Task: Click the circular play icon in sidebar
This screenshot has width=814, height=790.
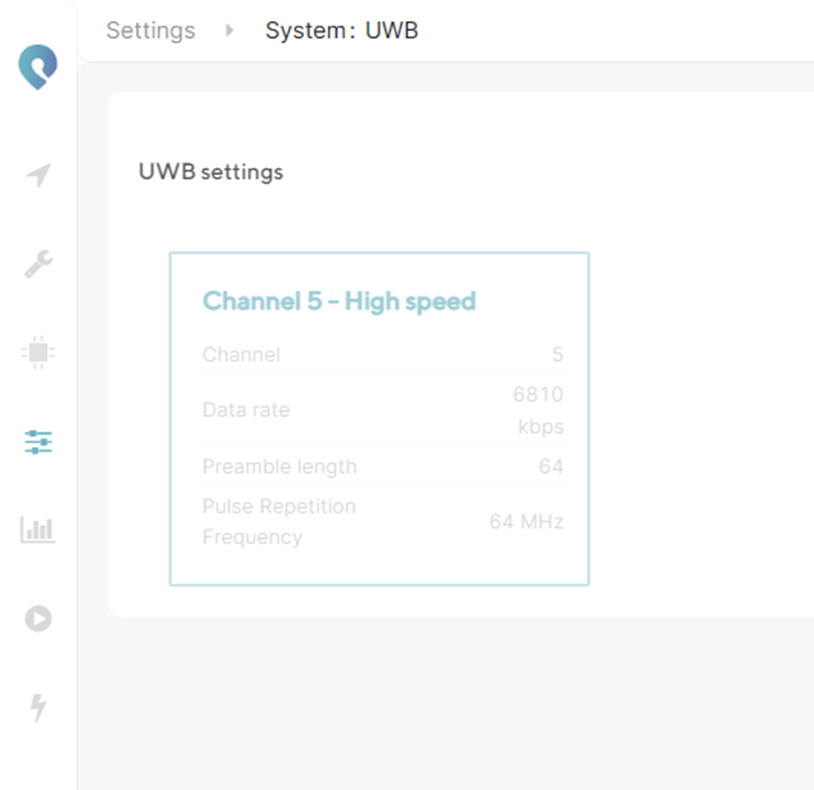Action: click(x=38, y=619)
